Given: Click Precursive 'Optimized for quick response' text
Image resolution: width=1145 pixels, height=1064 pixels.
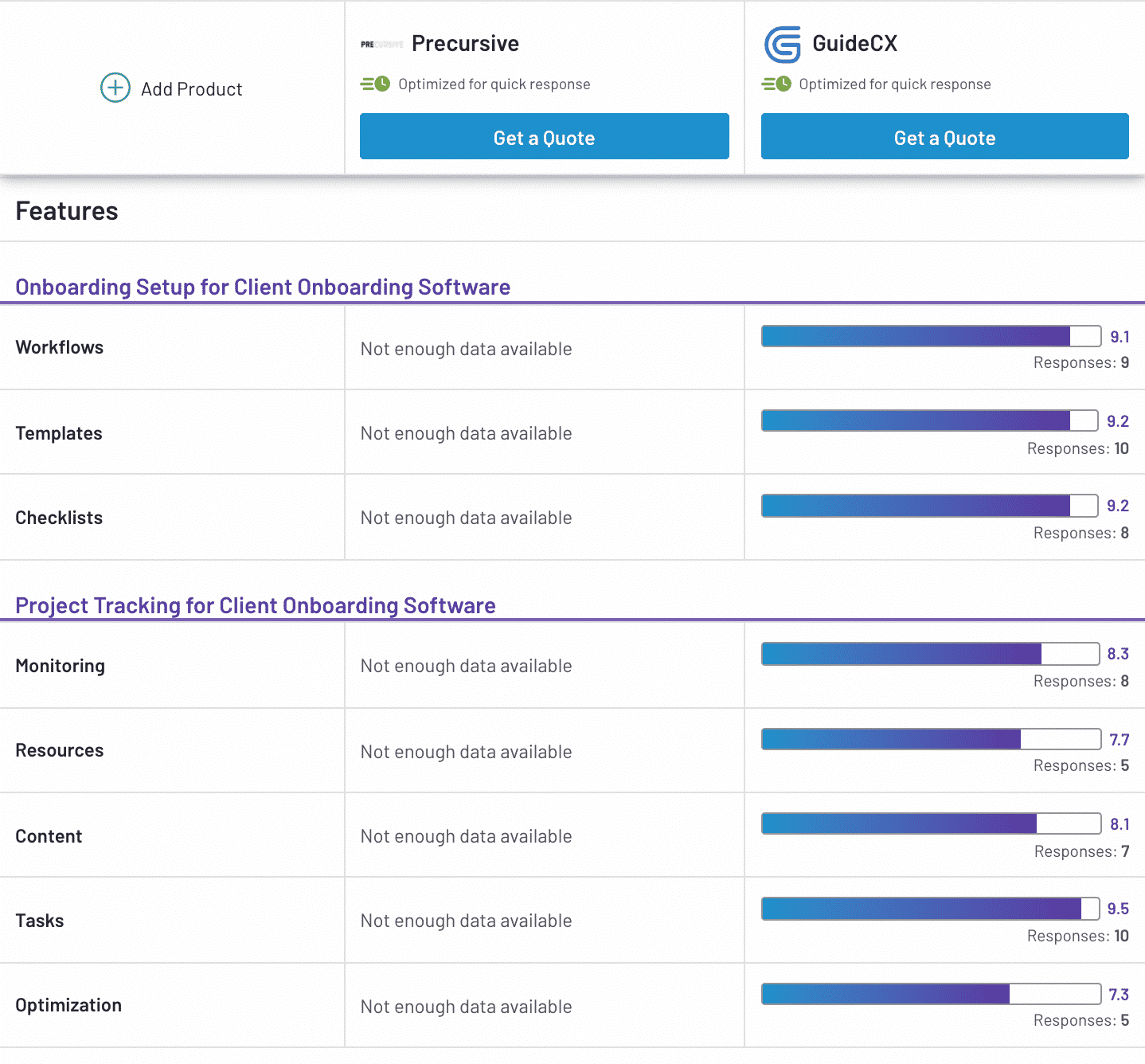Looking at the screenshot, I should point(494,84).
